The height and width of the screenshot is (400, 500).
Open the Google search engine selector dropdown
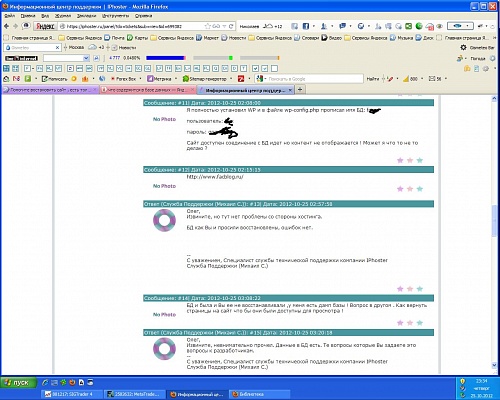265,79
